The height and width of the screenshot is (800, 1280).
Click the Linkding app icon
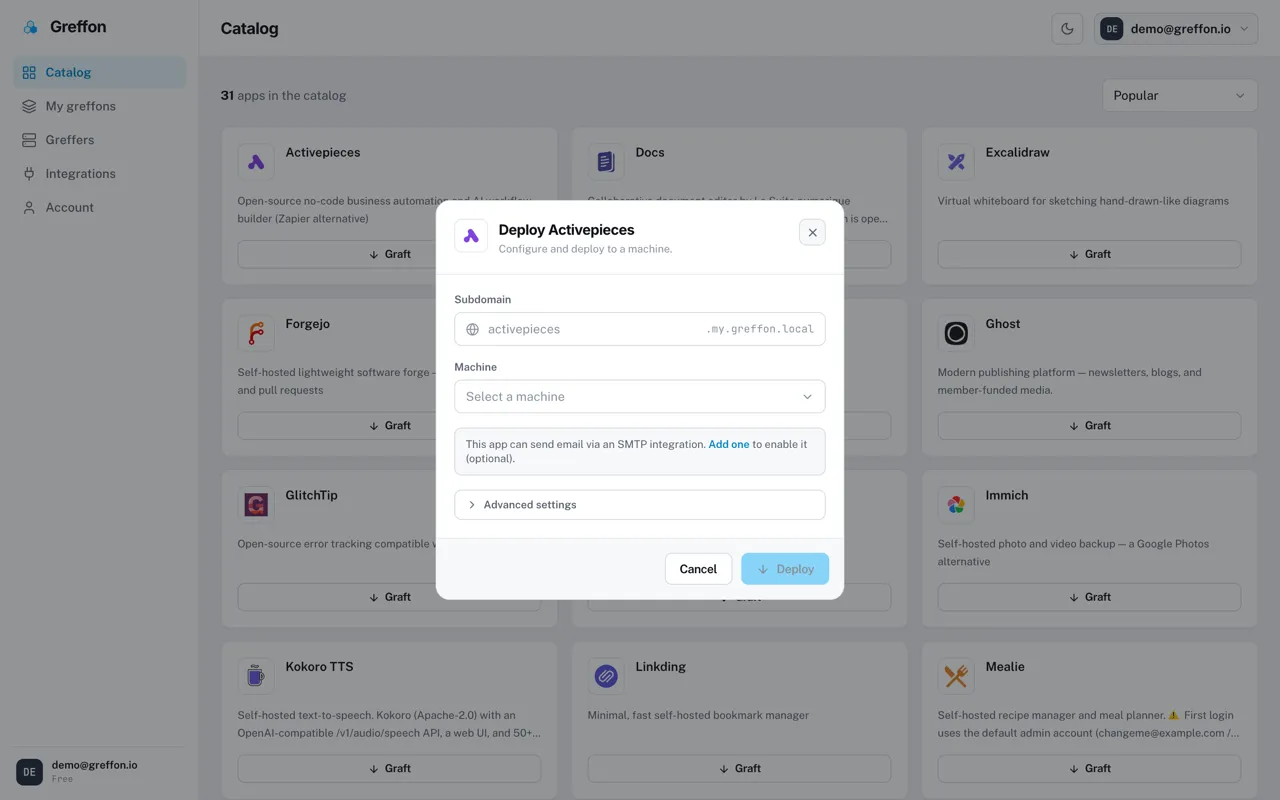(606, 676)
